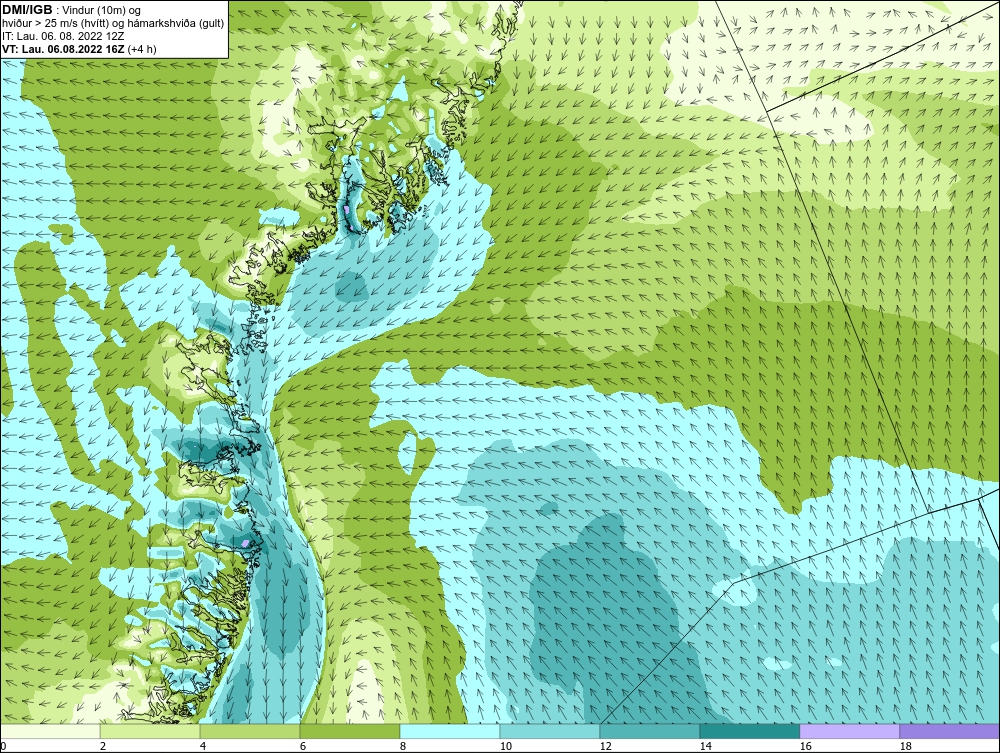Click the '14' legend scale value
This screenshot has height=753, width=1000.
tap(705, 746)
